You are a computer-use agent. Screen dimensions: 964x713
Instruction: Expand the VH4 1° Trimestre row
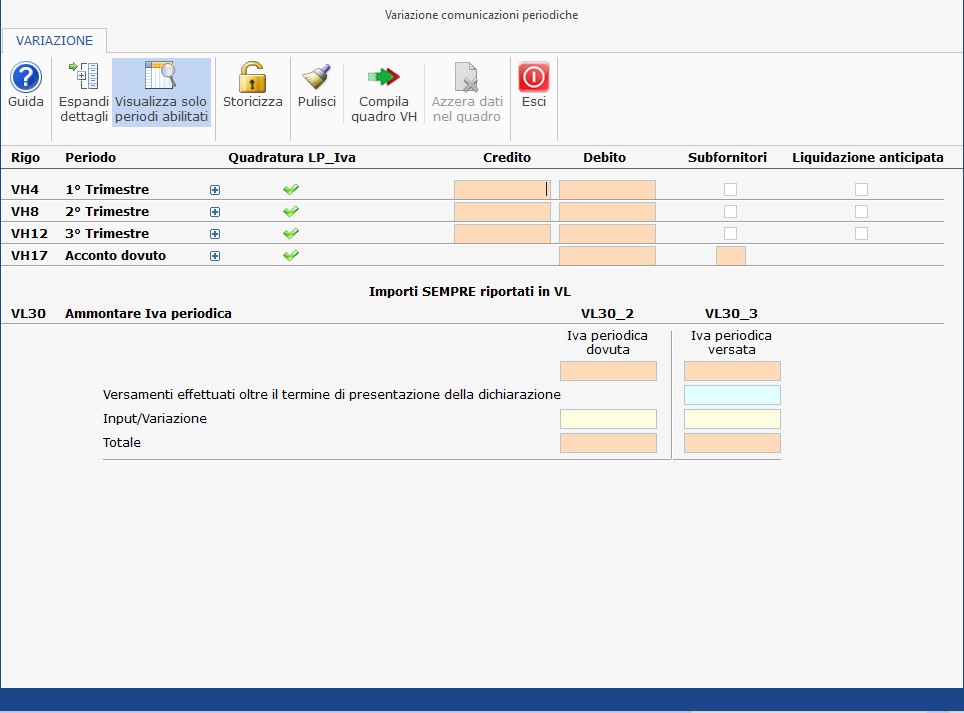[x=215, y=190]
